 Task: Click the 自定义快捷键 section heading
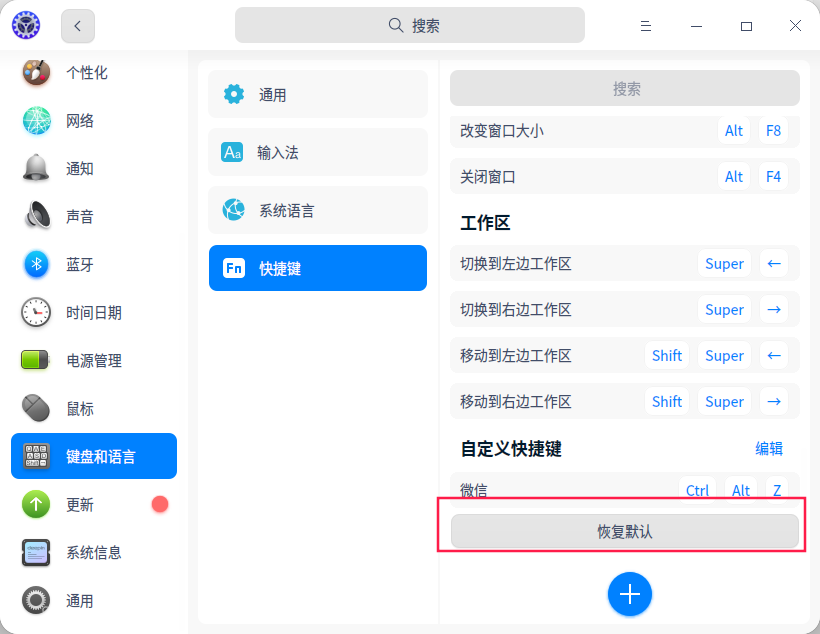511,449
